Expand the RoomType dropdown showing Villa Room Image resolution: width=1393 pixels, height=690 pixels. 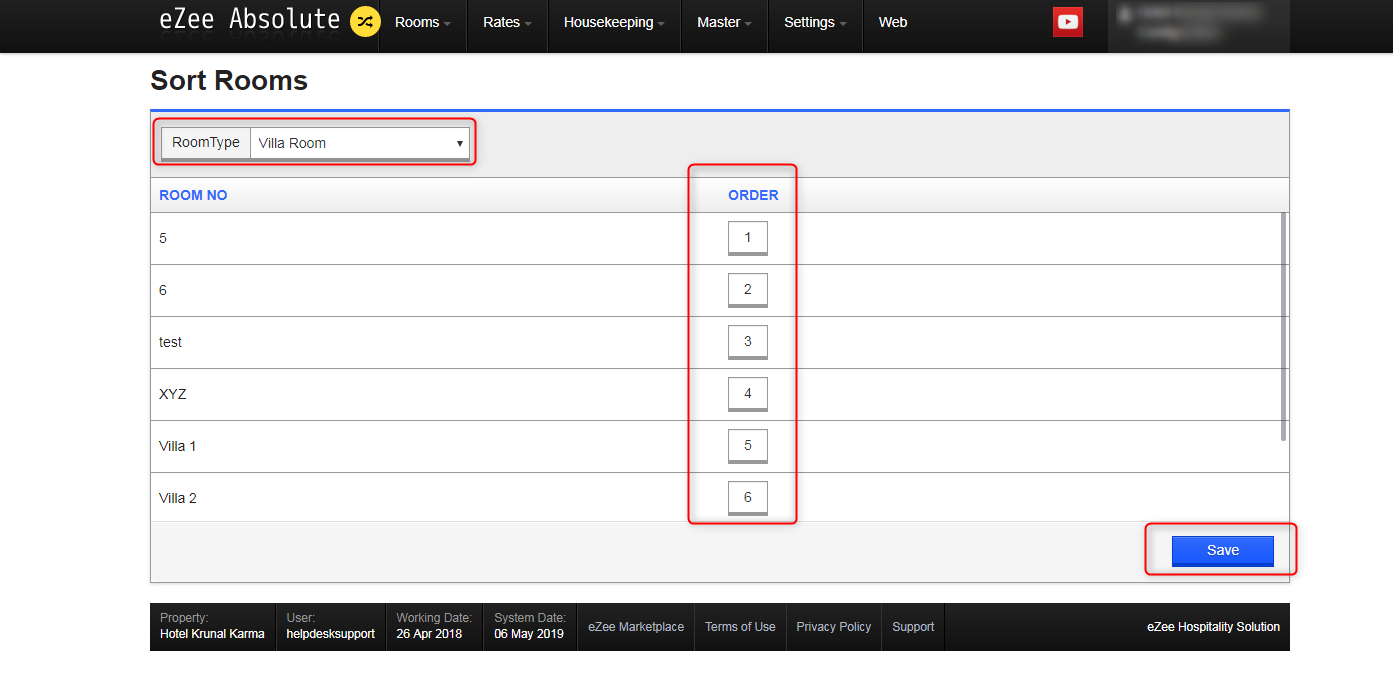[360, 143]
